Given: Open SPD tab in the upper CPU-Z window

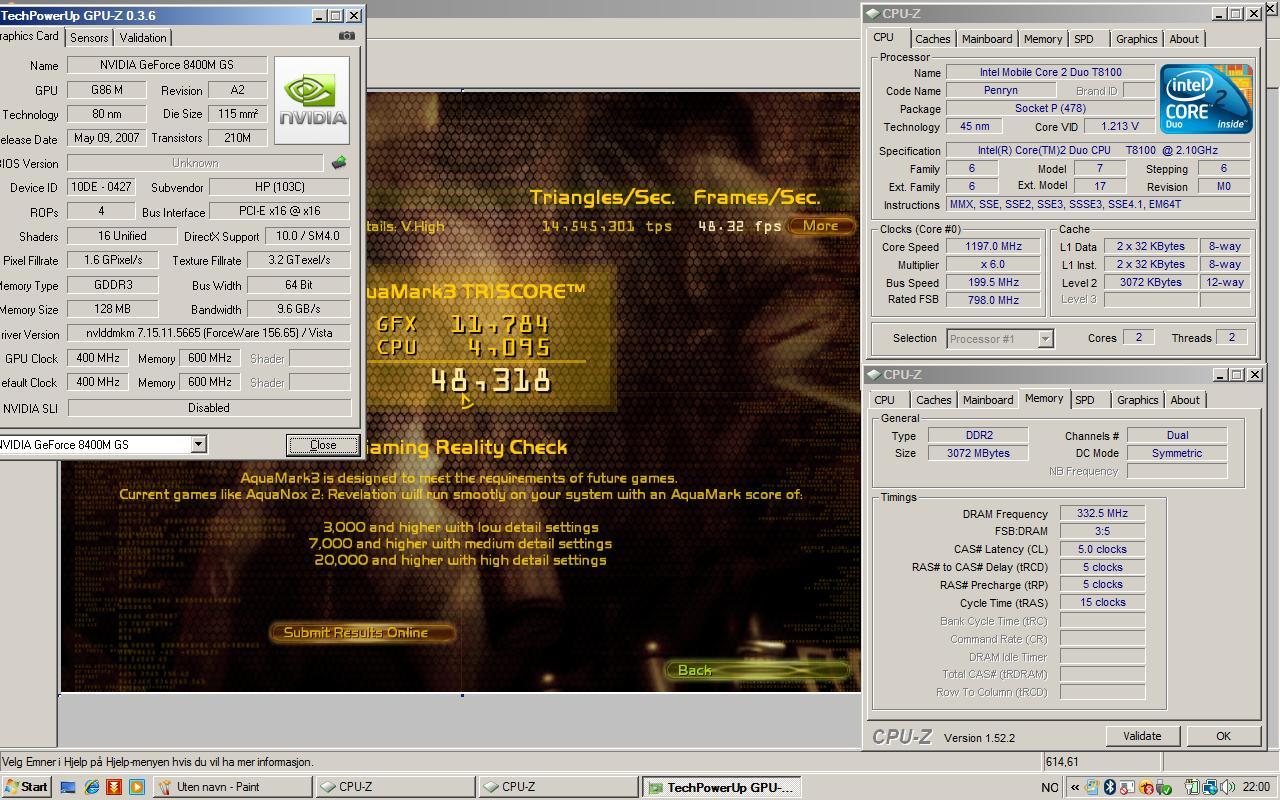Looking at the screenshot, I should coord(1083,39).
